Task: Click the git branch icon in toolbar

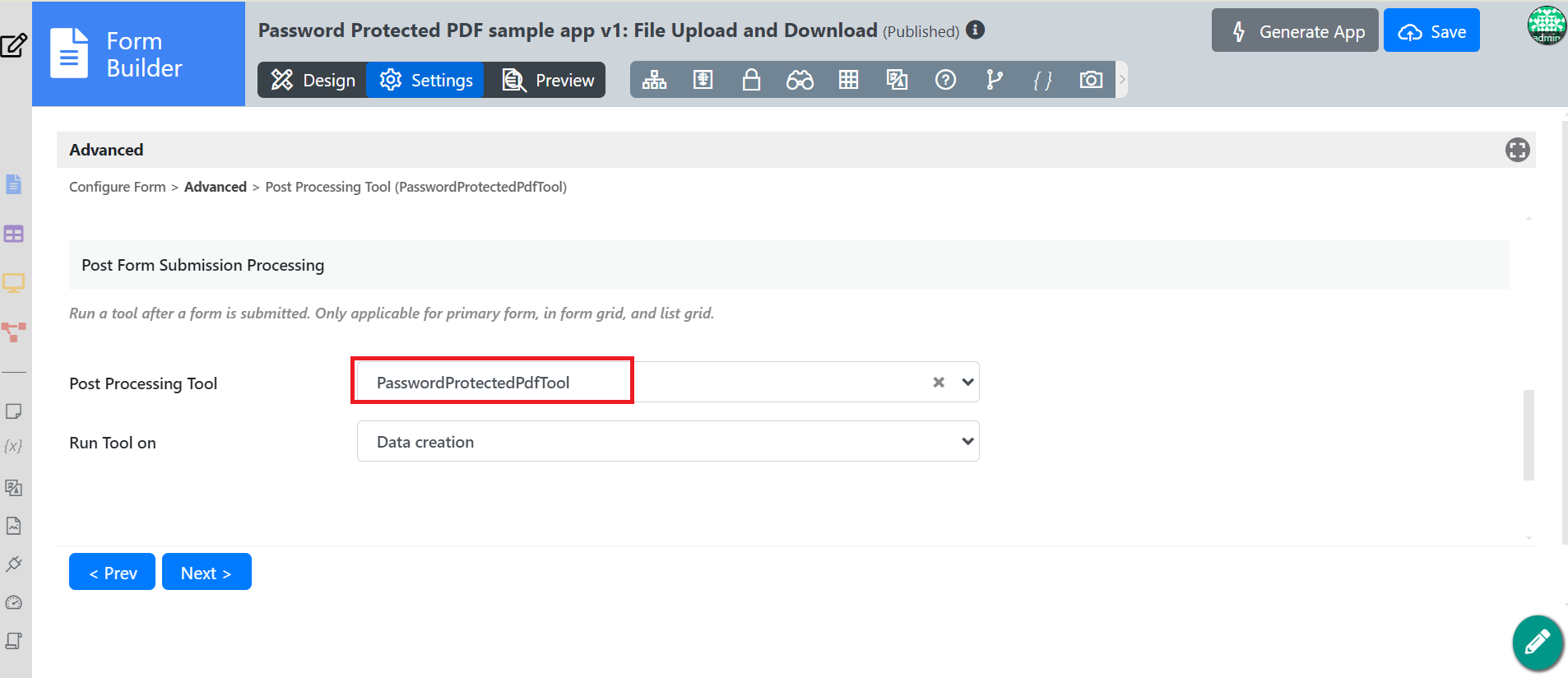Action: (994, 80)
